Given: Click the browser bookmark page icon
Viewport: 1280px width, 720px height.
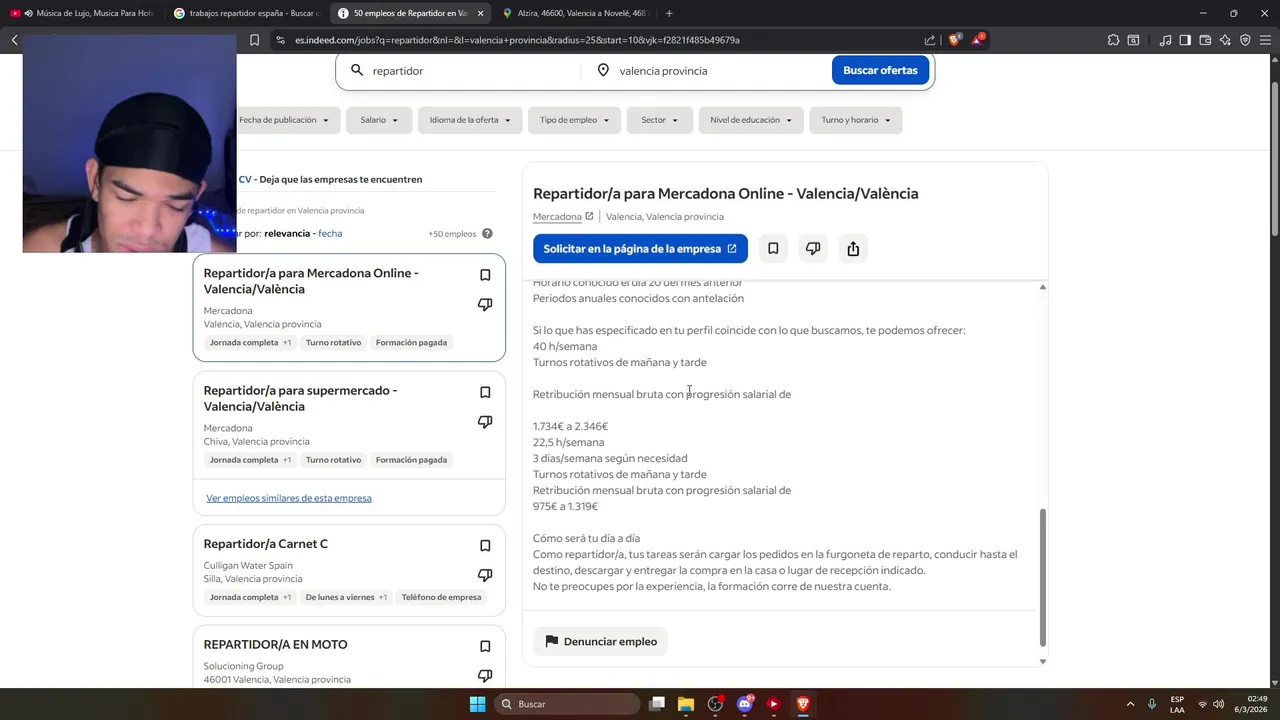Looking at the screenshot, I should [254, 40].
